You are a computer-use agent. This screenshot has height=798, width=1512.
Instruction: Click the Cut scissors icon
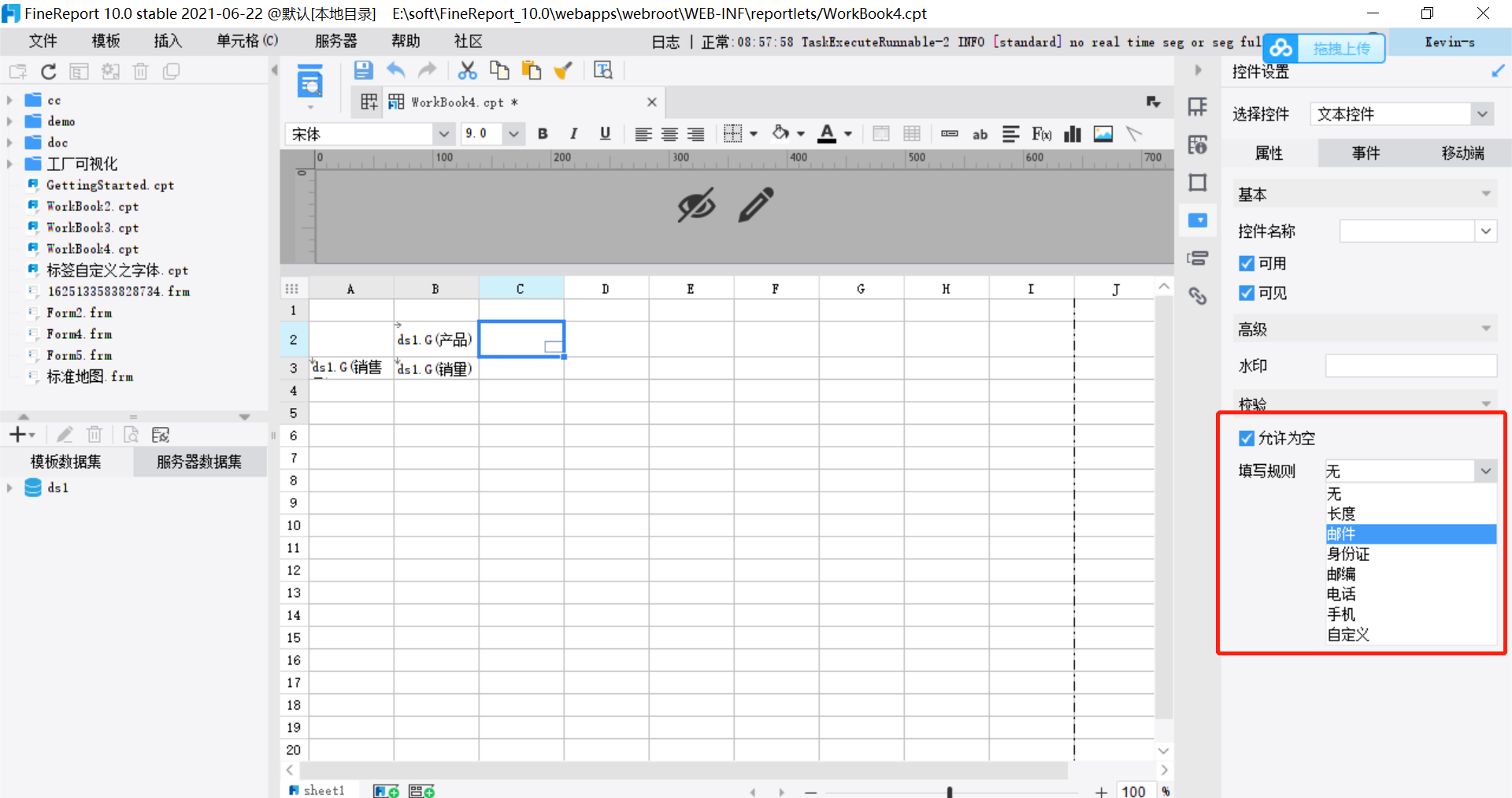468,70
